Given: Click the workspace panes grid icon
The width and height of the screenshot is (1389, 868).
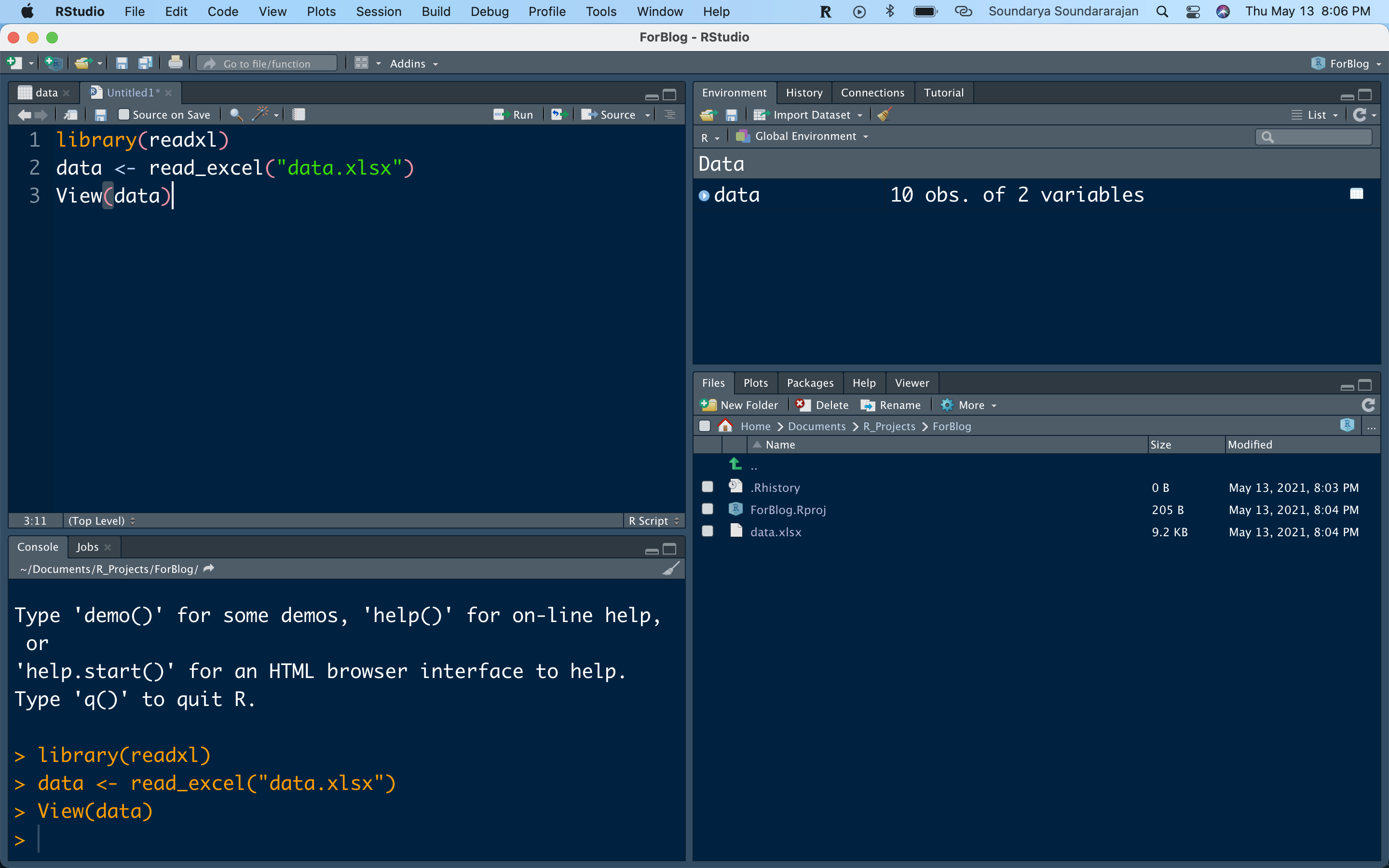Looking at the screenshot, I should click(361, 63).
